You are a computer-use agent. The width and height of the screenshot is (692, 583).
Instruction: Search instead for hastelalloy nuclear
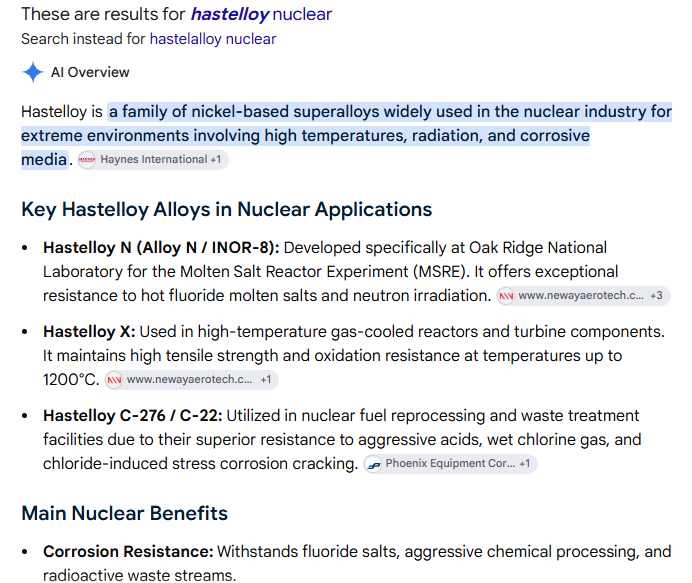click(213, 39)
